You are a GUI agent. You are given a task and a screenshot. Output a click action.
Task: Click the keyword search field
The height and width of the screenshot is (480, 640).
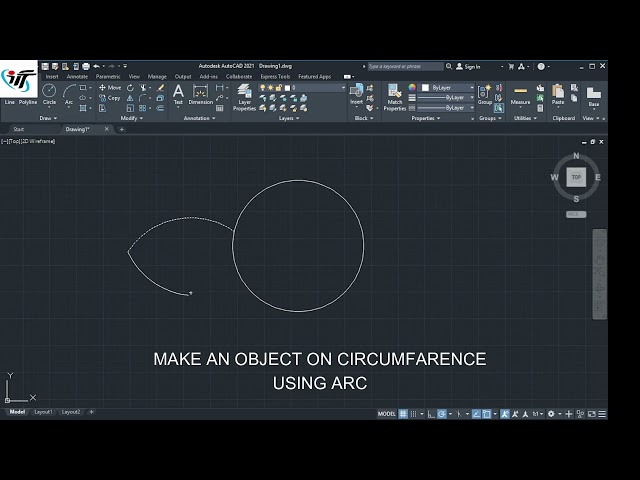click(x=405, y=66)
